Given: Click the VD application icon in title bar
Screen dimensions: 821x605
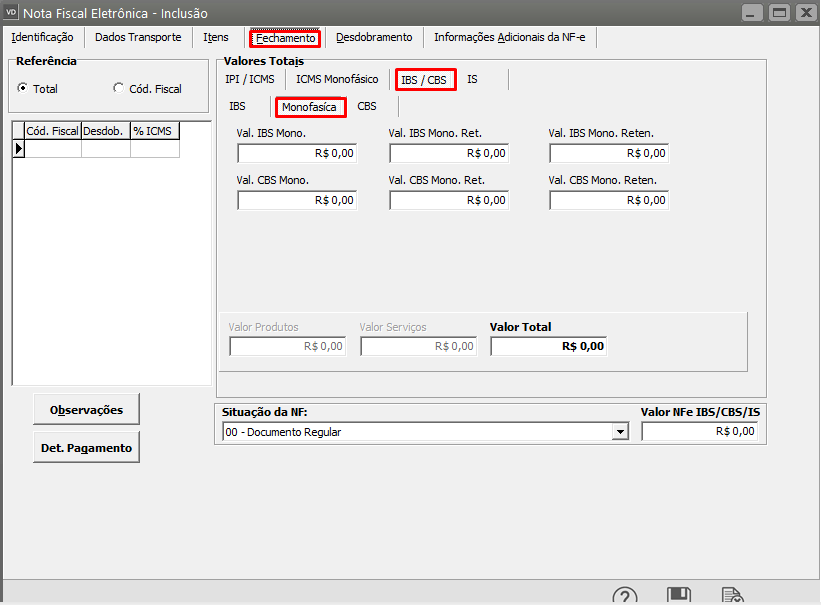Looking at the screenshot, I should click(x=12, y=12).
